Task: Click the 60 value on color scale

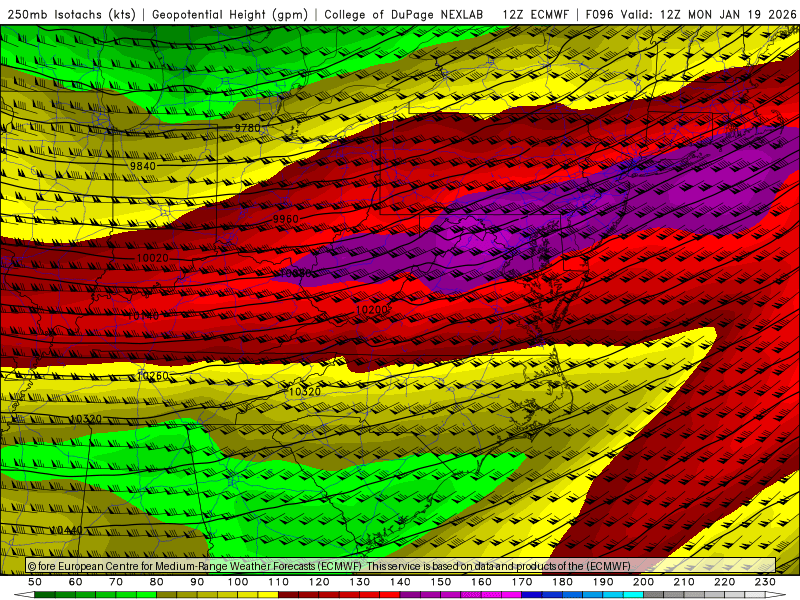Action: (x=75, y=582)
